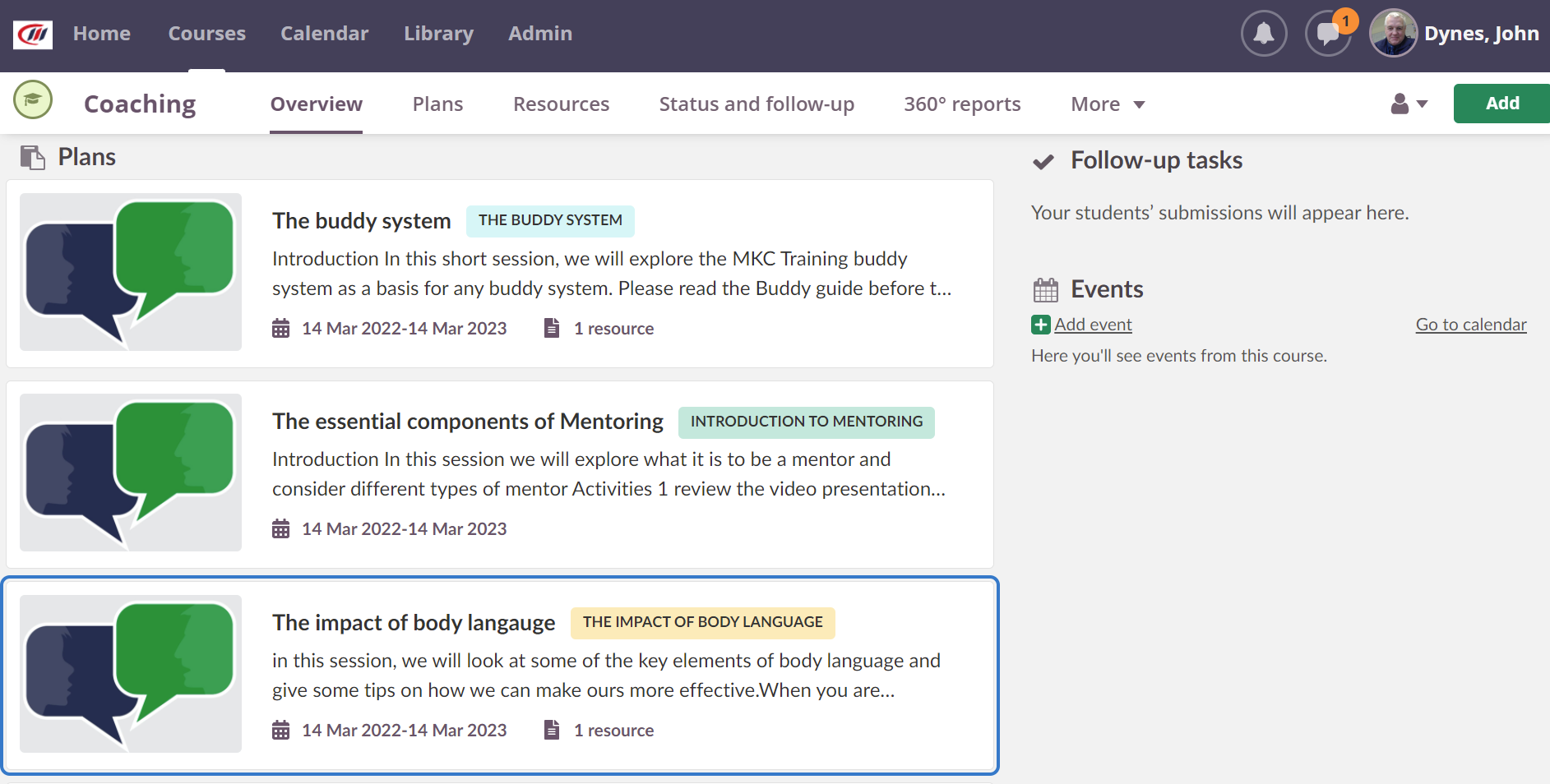
Task: Open the Status and follow-up tab
Action: 756,104
